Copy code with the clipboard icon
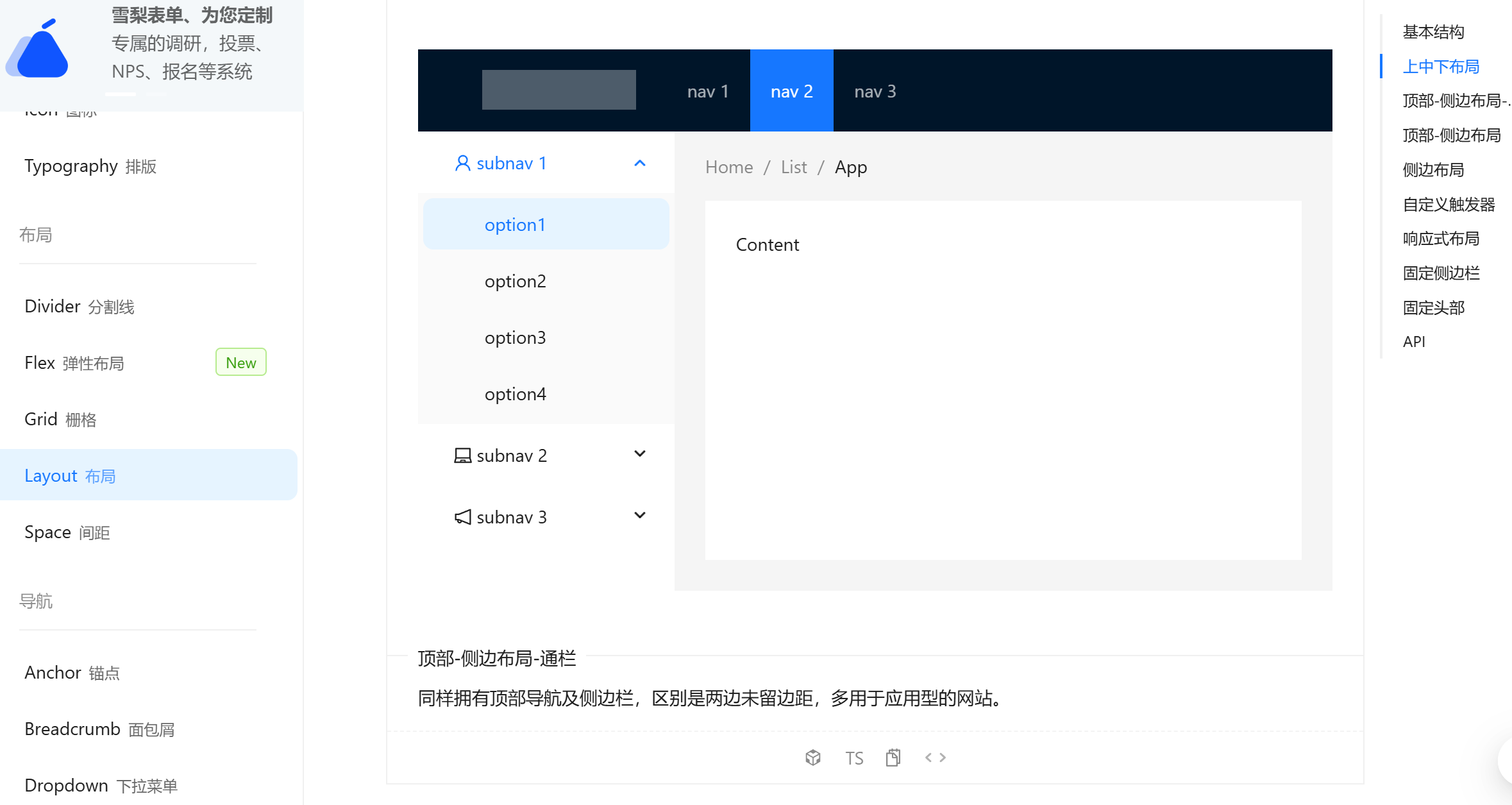Viewport: 1512px width, 805px height. tap(893, 758)
